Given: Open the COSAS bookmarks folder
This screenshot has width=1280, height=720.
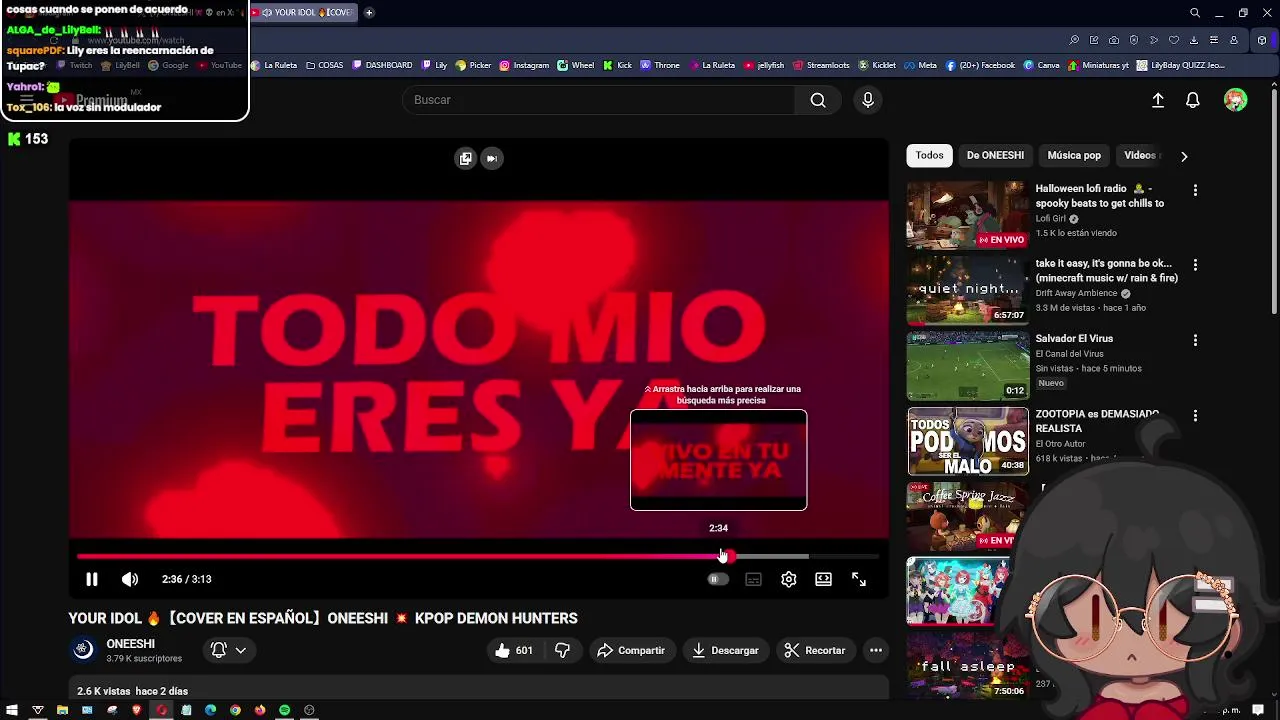Looking at the screenshot, I should pyautogui.click(x=324, y=65).
